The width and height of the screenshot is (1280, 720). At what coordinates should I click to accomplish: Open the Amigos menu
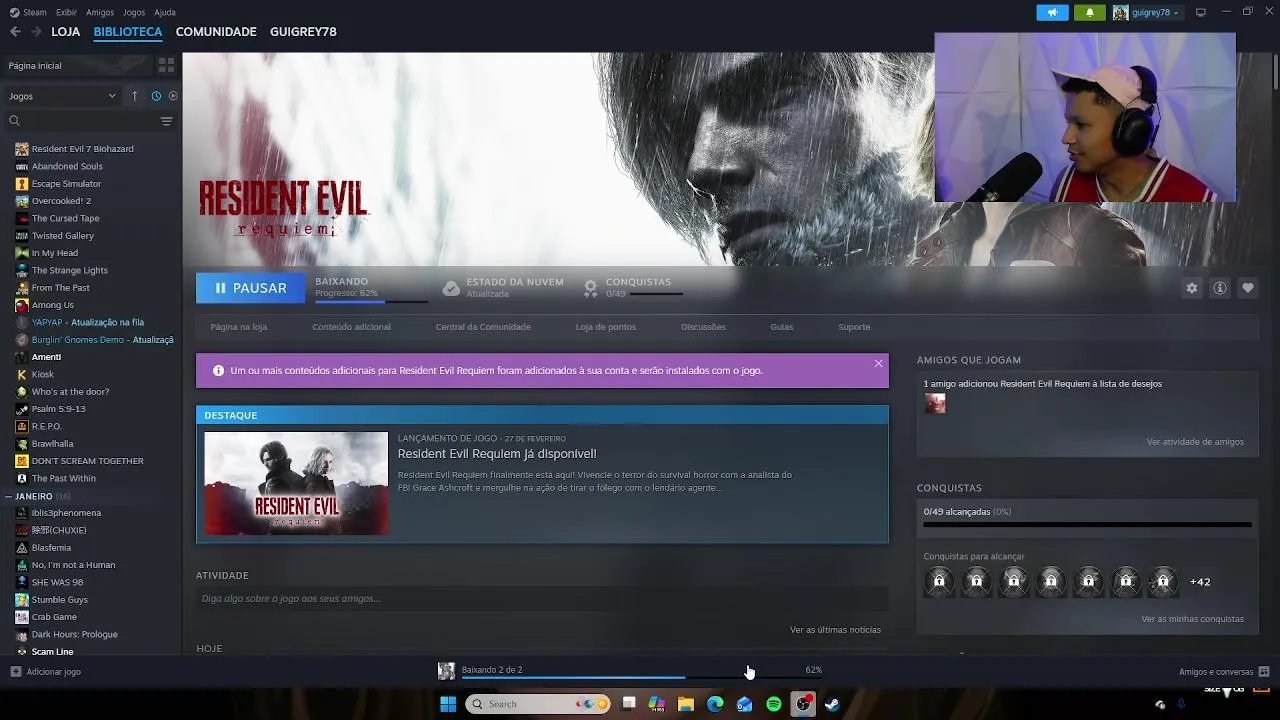[x=100, y=12]
